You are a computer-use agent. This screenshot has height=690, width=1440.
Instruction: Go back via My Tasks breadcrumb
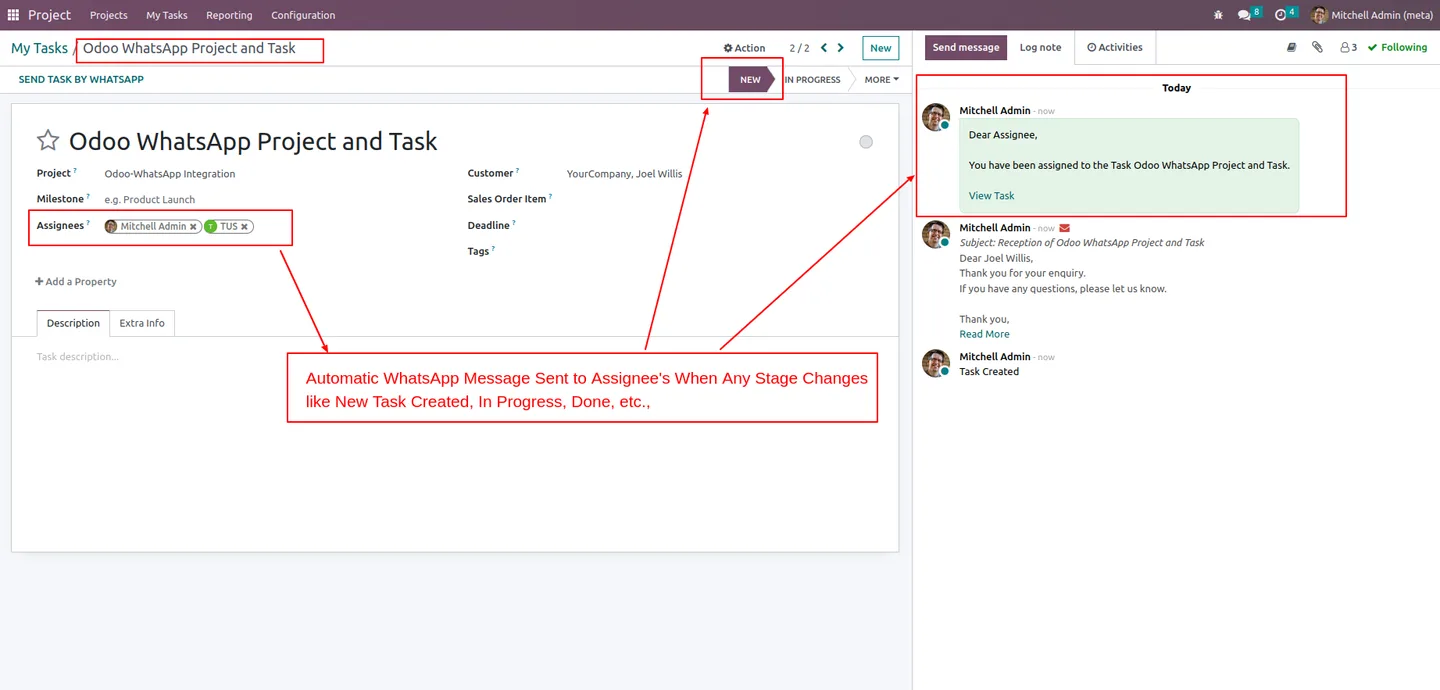[x=39, y=48]
